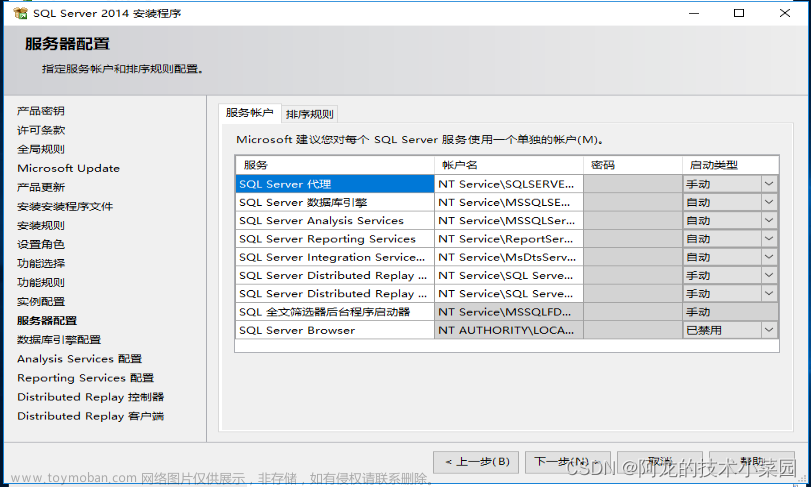Open startup type dropdown for SQL Server 数据库引擎
The width and height of the screenshot is (811, 487).
769,202
